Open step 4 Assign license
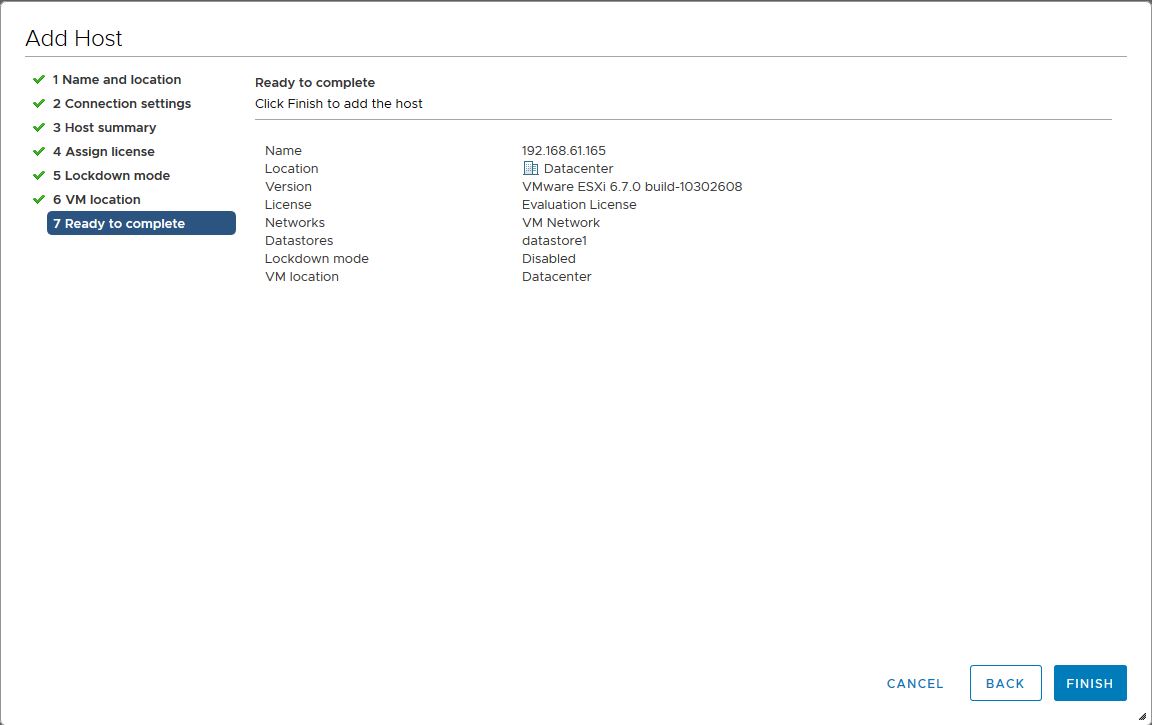 tap(104, 151)
